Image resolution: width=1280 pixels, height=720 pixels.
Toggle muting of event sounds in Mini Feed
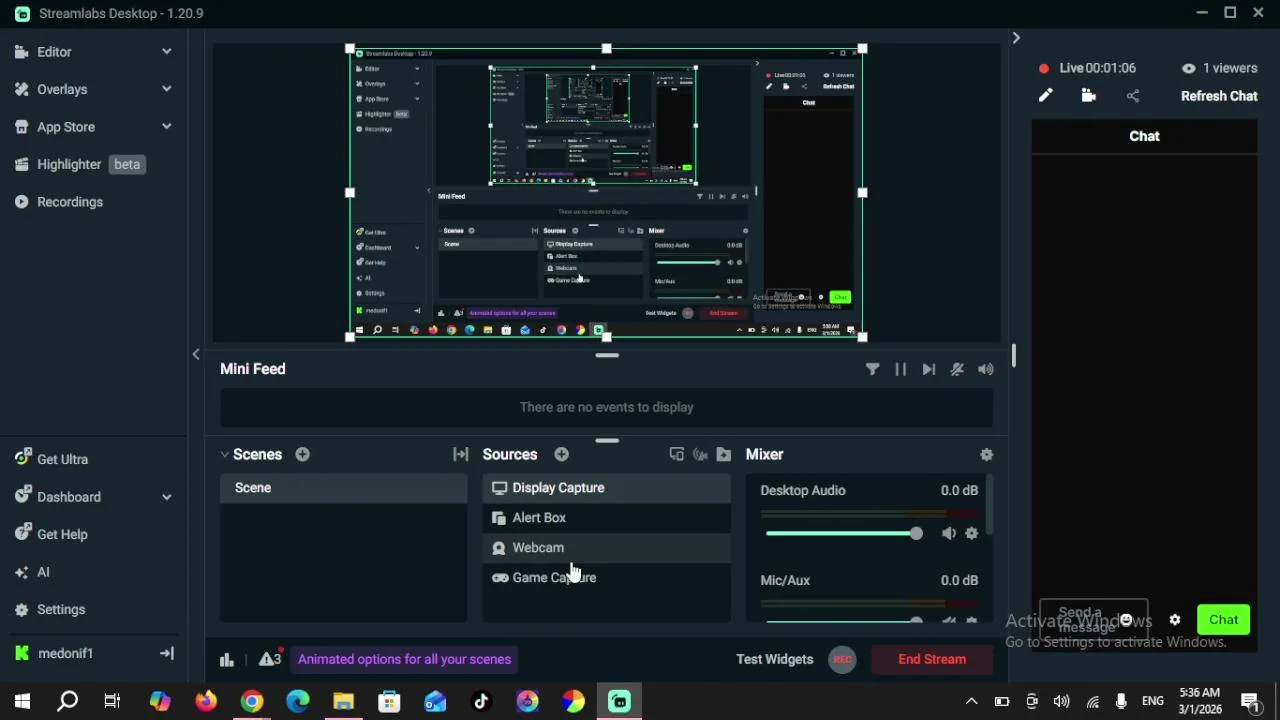click(x=957, y=369)
